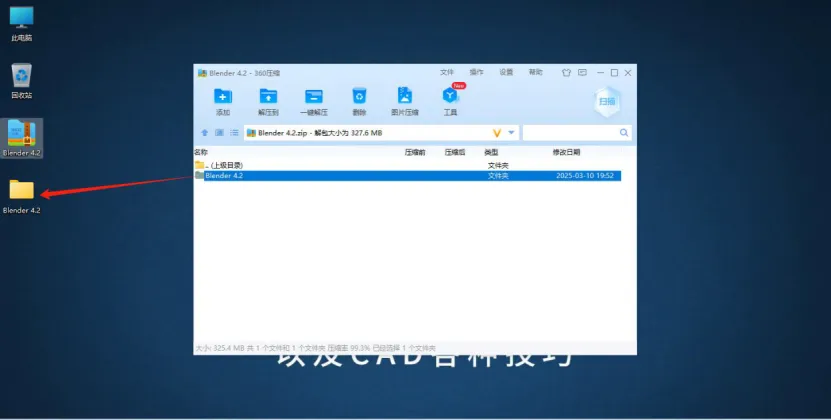Viewport: 831px width, 420px height.
Task: Select the .. (上级目录) parent folder row
Action: pos(407,165)
